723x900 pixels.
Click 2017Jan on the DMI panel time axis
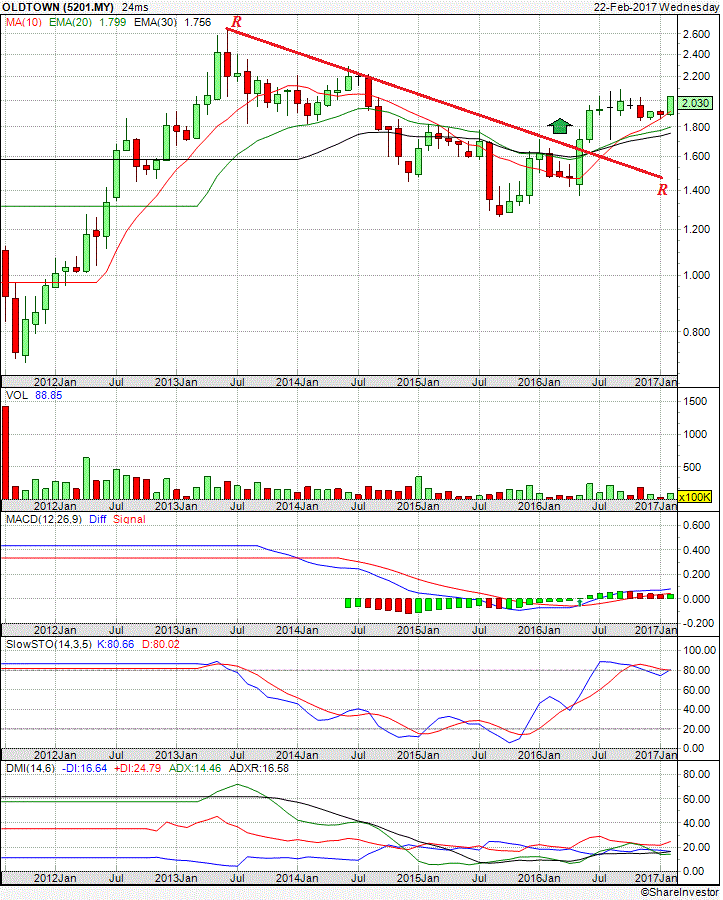click(x=656, y=878)
